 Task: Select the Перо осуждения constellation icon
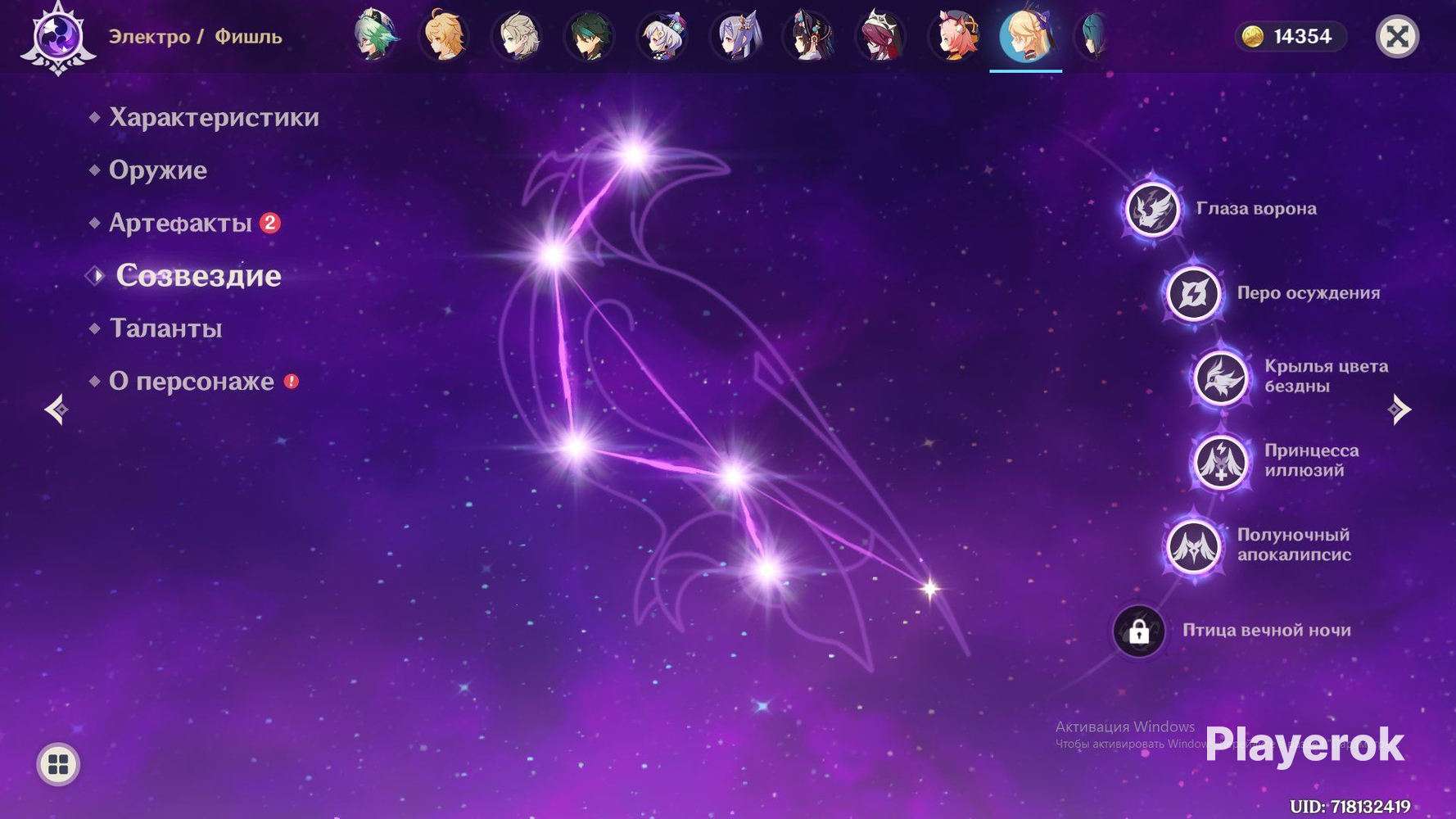tap(1193, 293)
